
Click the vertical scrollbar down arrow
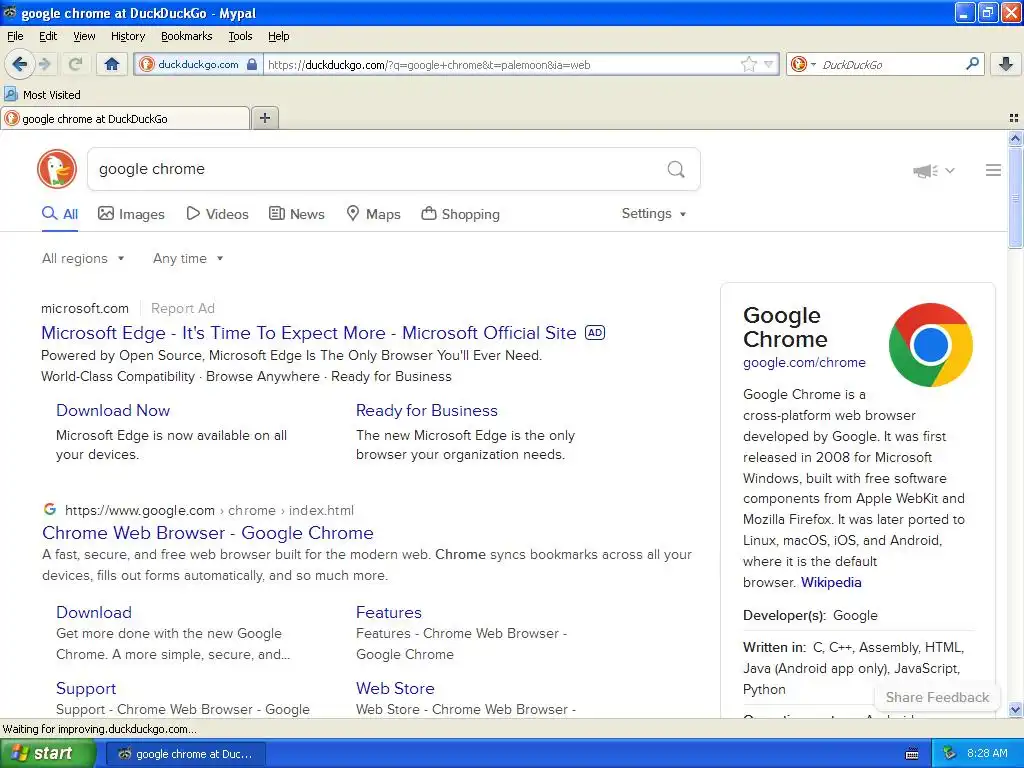coord(1015,709)
